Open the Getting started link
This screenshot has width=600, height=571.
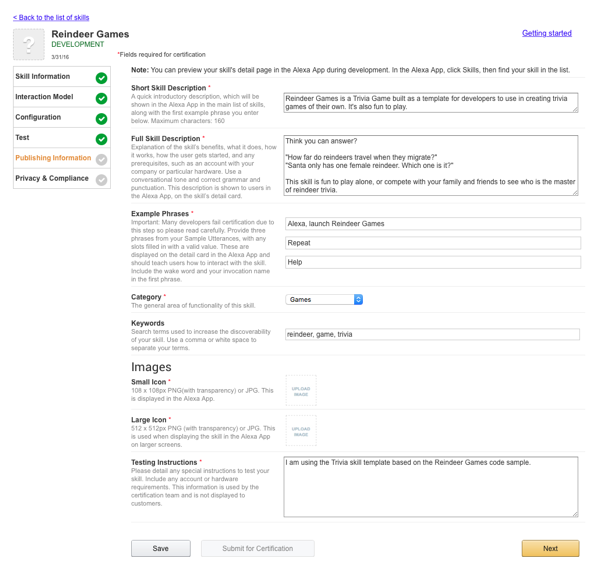point(547,33)
